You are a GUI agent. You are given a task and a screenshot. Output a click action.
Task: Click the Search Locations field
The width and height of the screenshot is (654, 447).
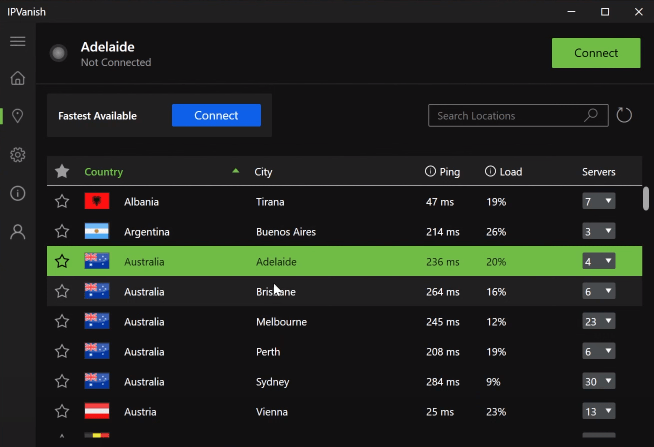pyautogui.click(x=510, y=116)
